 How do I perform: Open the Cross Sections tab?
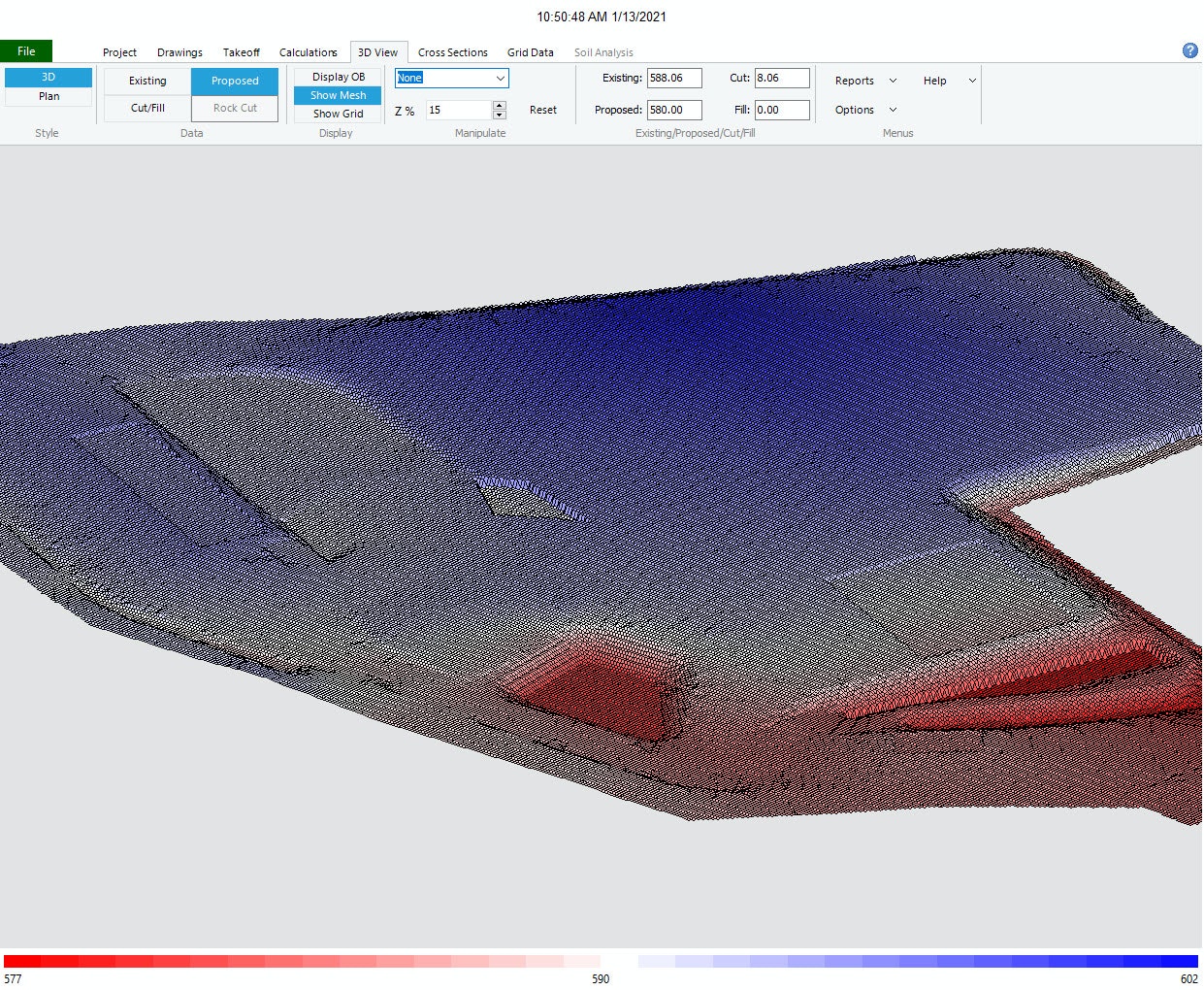pos(452,52)
